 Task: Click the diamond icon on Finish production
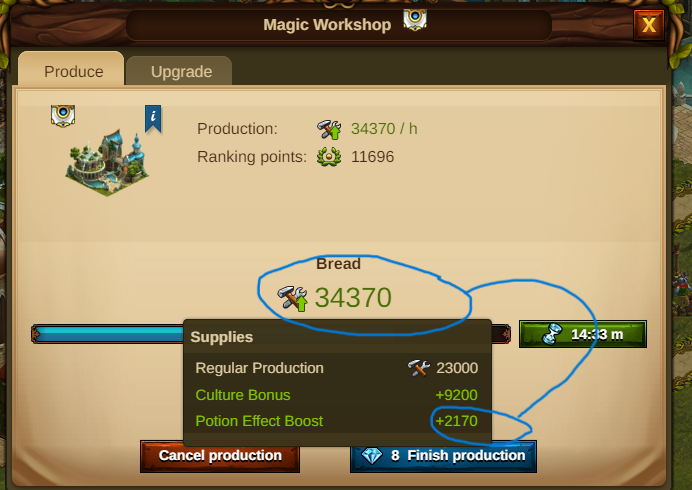click(x=372, y=456)
